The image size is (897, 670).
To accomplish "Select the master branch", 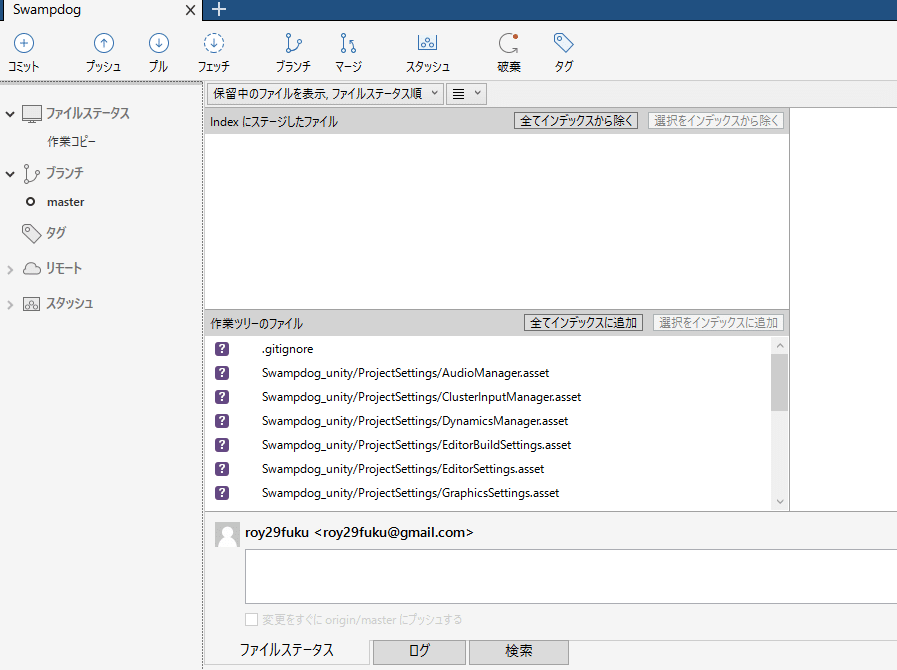I will [65, 202].
